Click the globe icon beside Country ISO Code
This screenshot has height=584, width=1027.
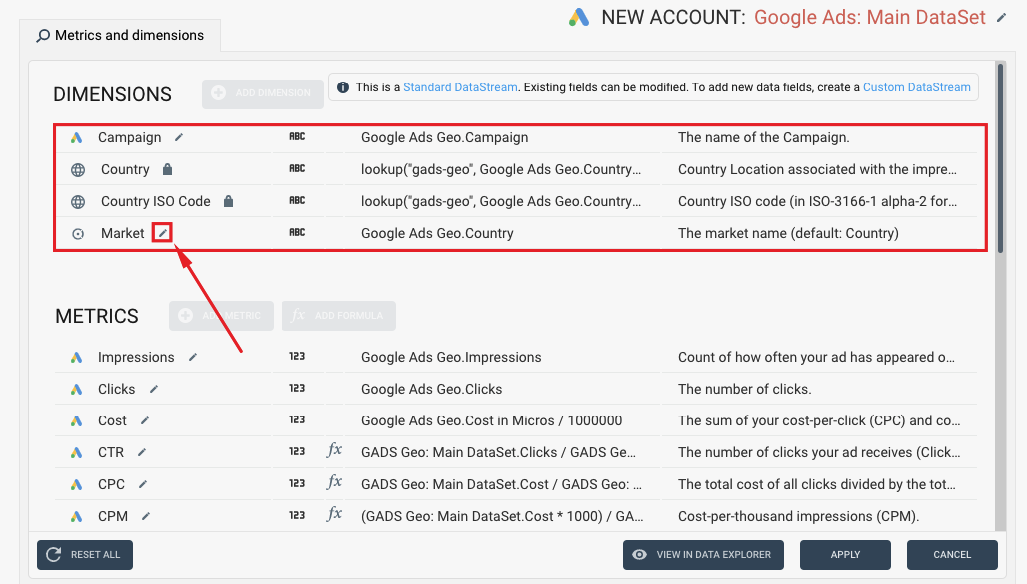[x=78, y=202]
